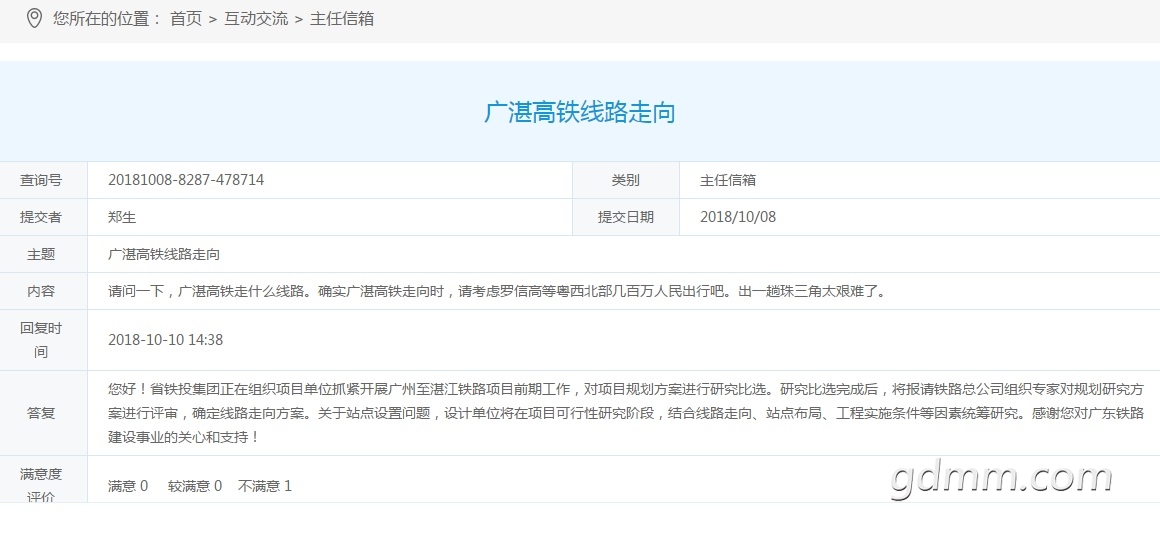
Task: Vote 较满意 in satisfaction rating
Action: pyautogui.click(x=195, y=486)
